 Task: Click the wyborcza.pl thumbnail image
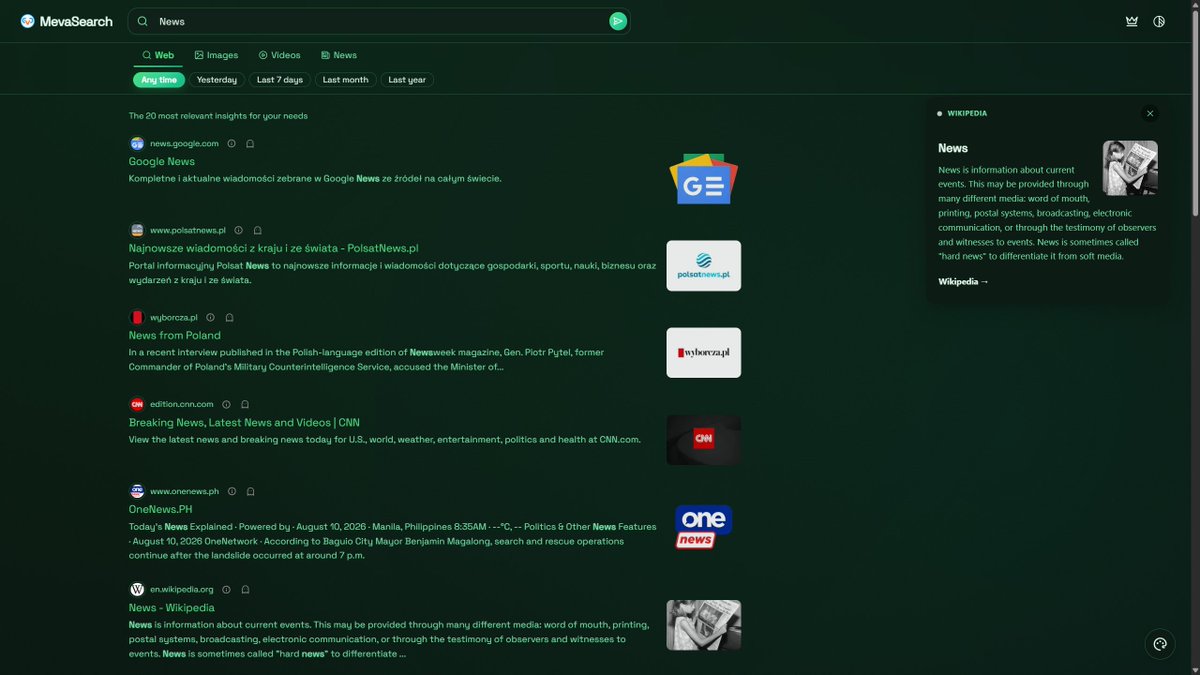pyautogui.click(x=704, y=353)
